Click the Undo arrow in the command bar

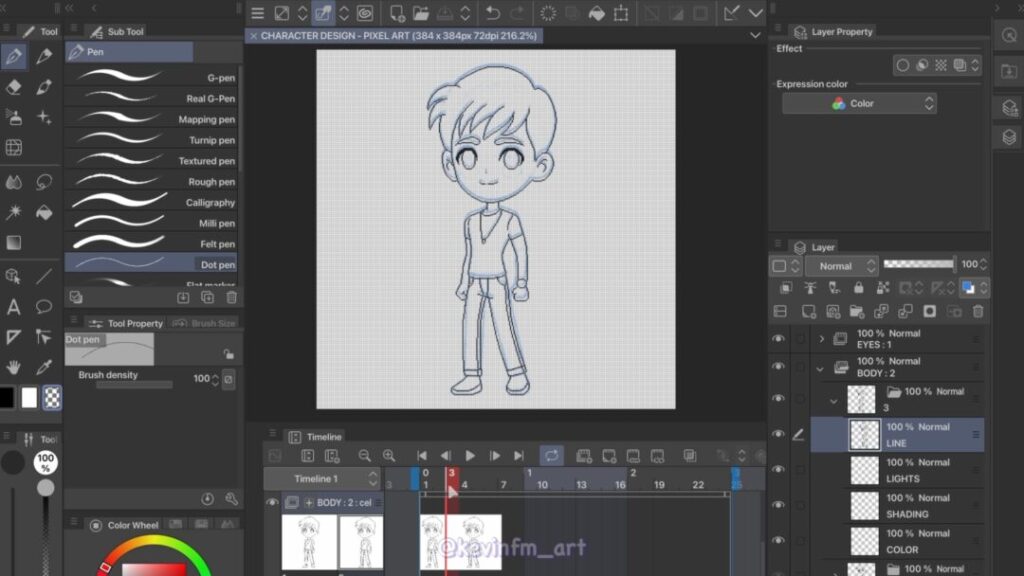[x=492, y=13]
